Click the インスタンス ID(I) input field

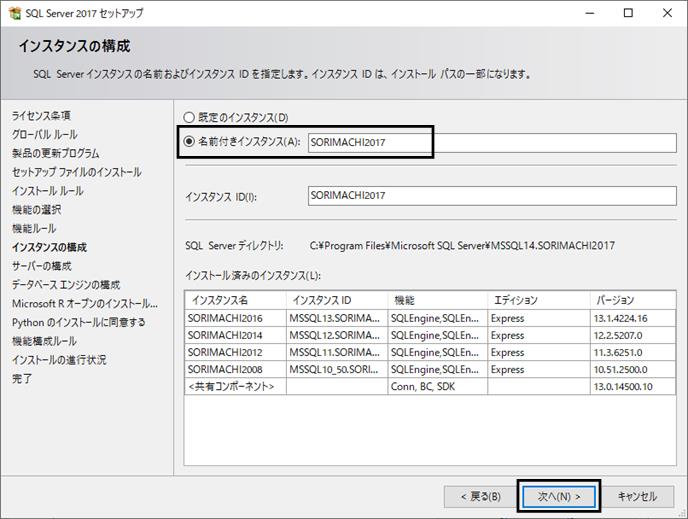(x=492, y=196)
